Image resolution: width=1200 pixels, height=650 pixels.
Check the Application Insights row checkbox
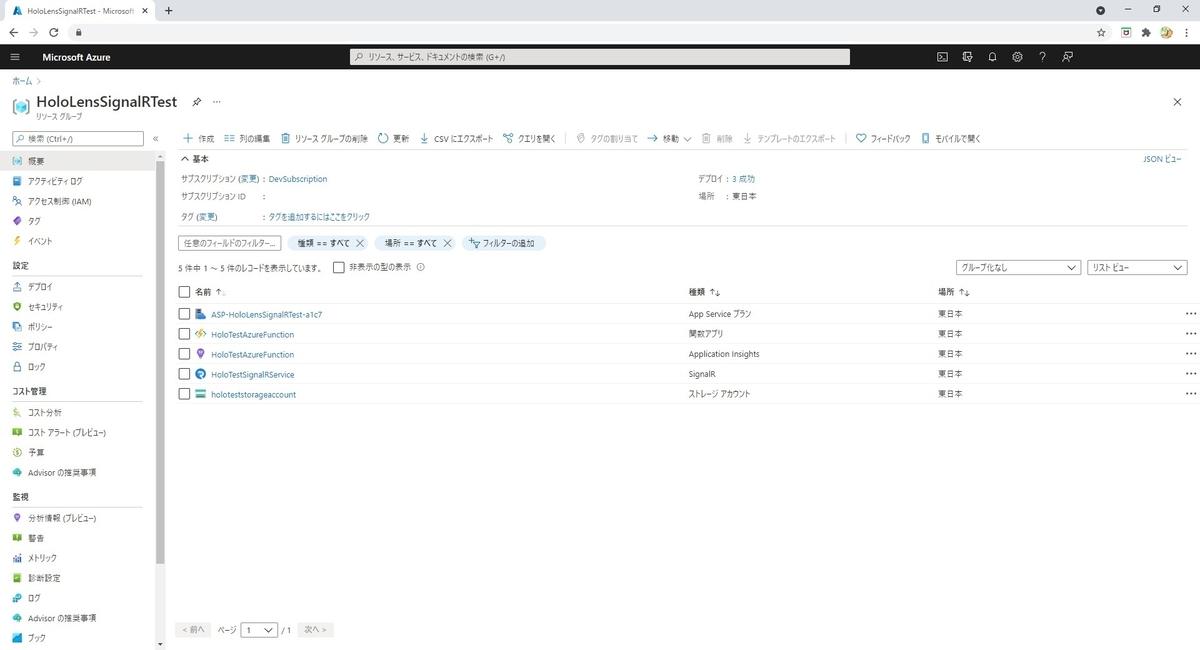(x=184, y=354)
